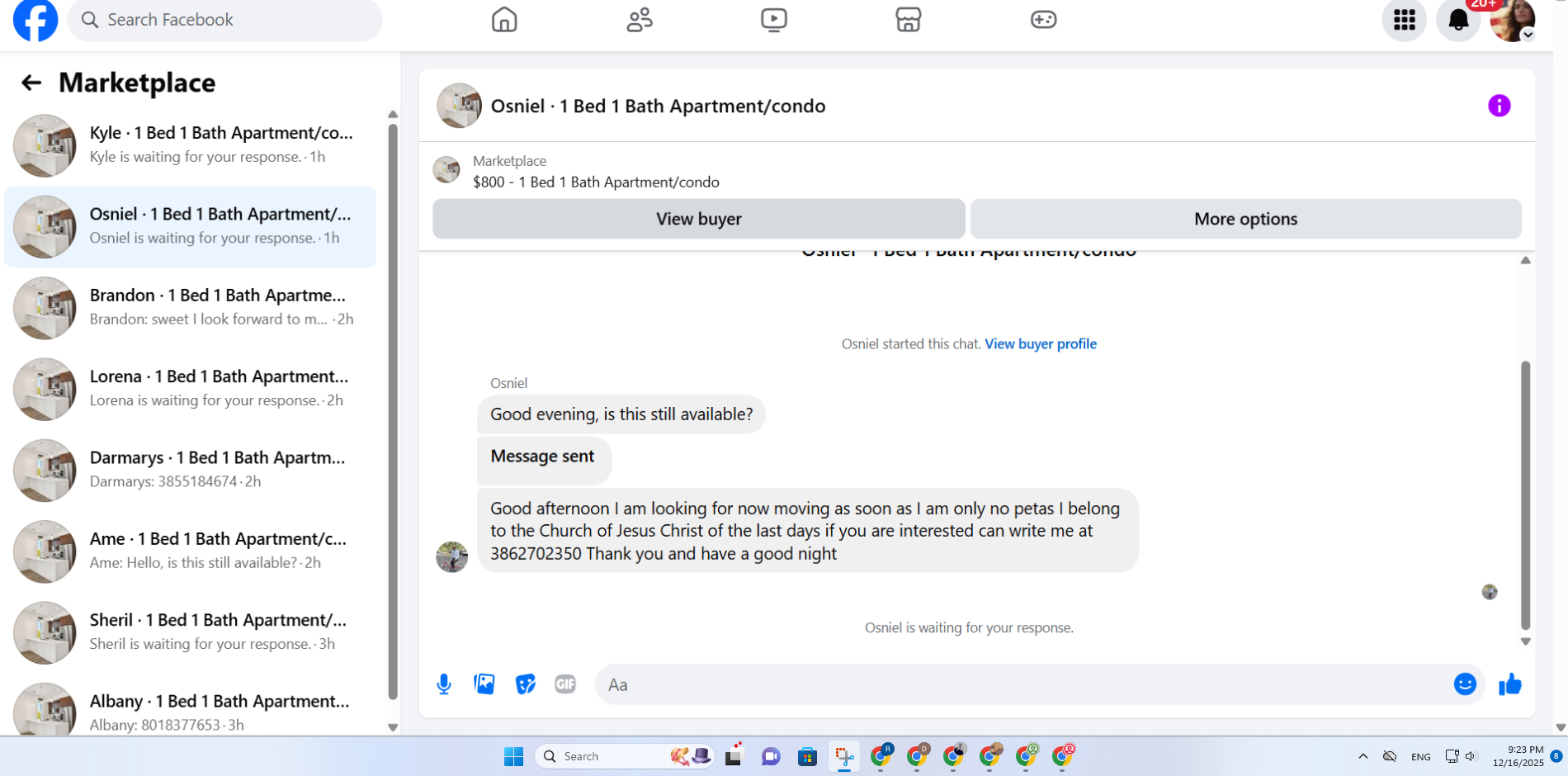Switch to the Video tab

[x=774, y=20]
